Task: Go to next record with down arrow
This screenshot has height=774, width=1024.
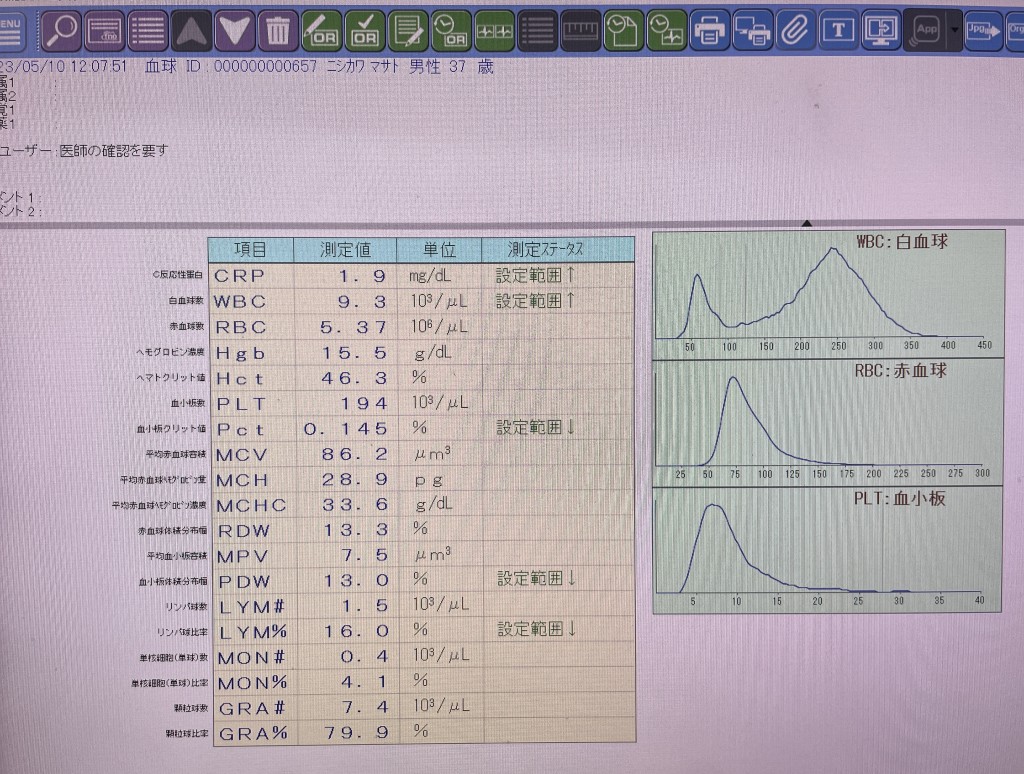Action: coord(234,30)
